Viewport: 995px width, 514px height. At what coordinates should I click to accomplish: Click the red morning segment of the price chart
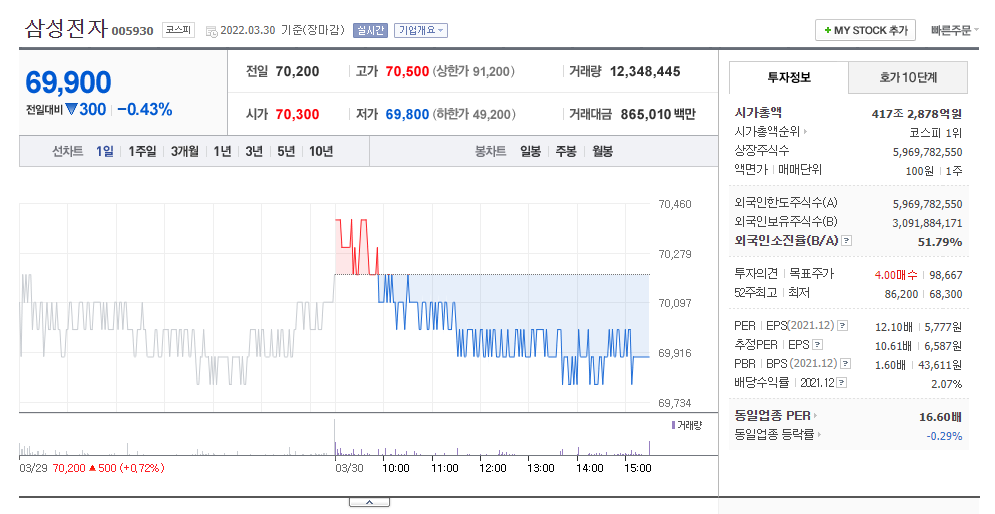(x=357, y=247)
